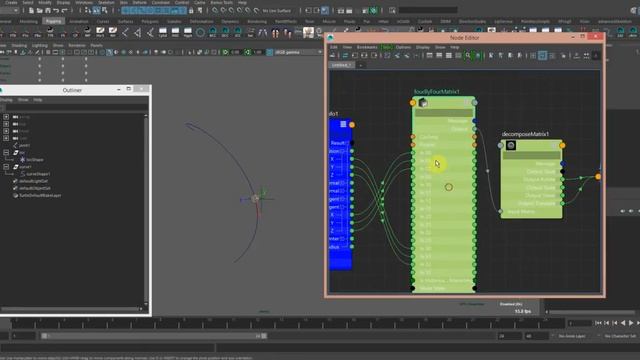Open the sRGB gamma dropdown
Screen dimensions: 640x360
298,52
